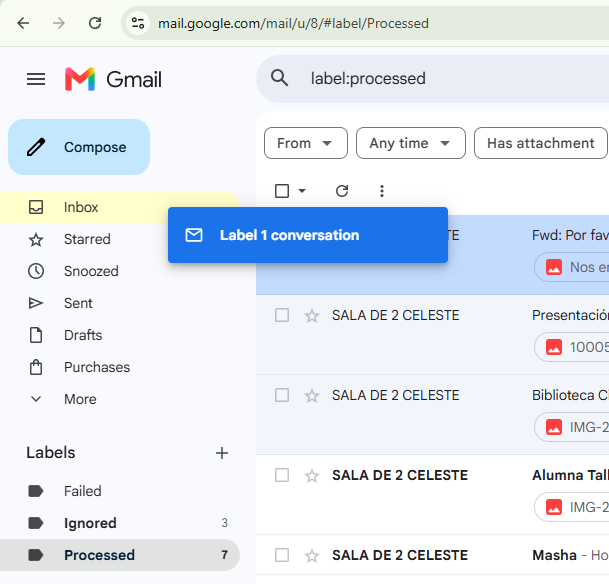
Task: Open the Starred folder
Action: 87,239
